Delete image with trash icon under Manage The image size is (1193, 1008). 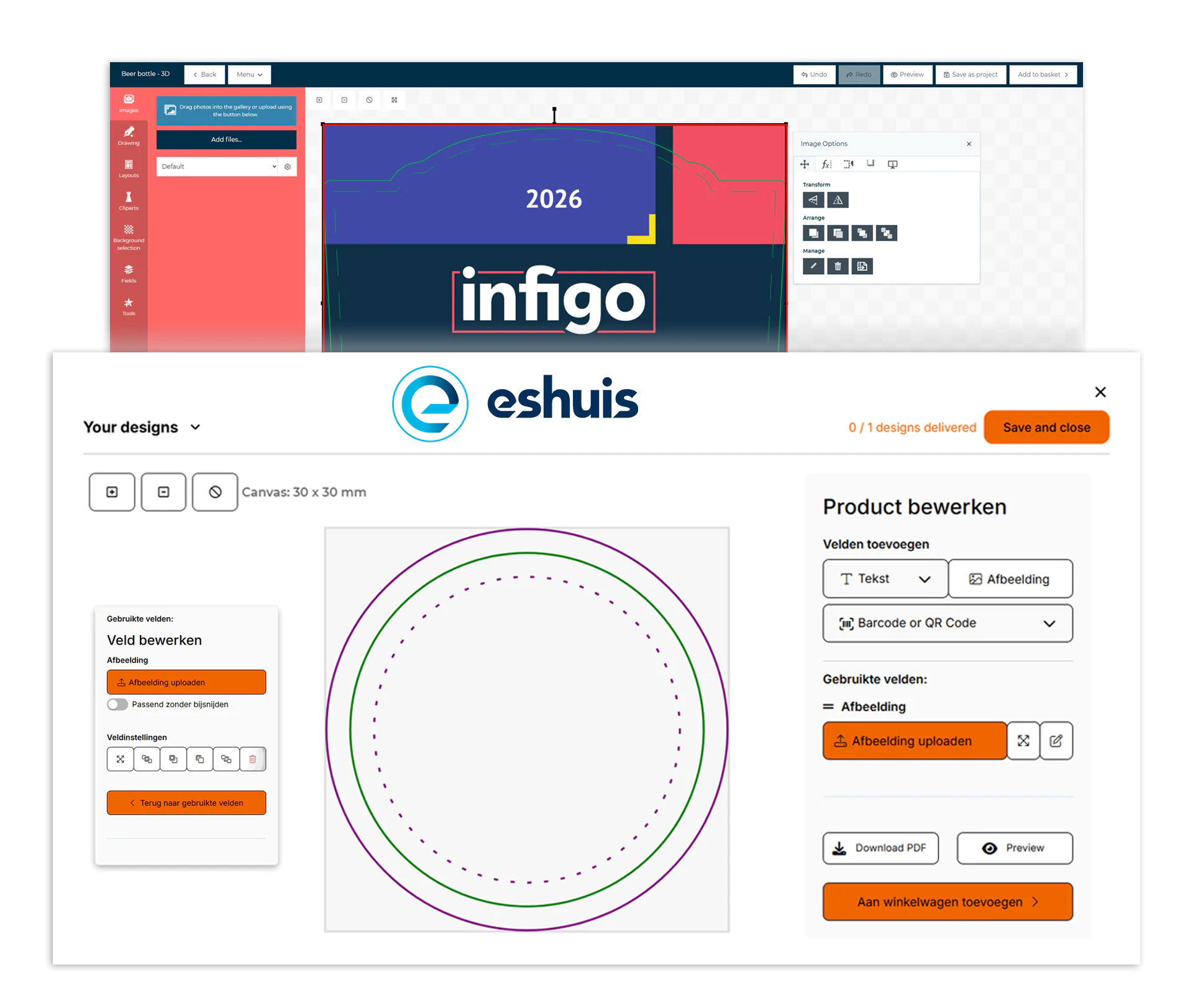point(838,266)
